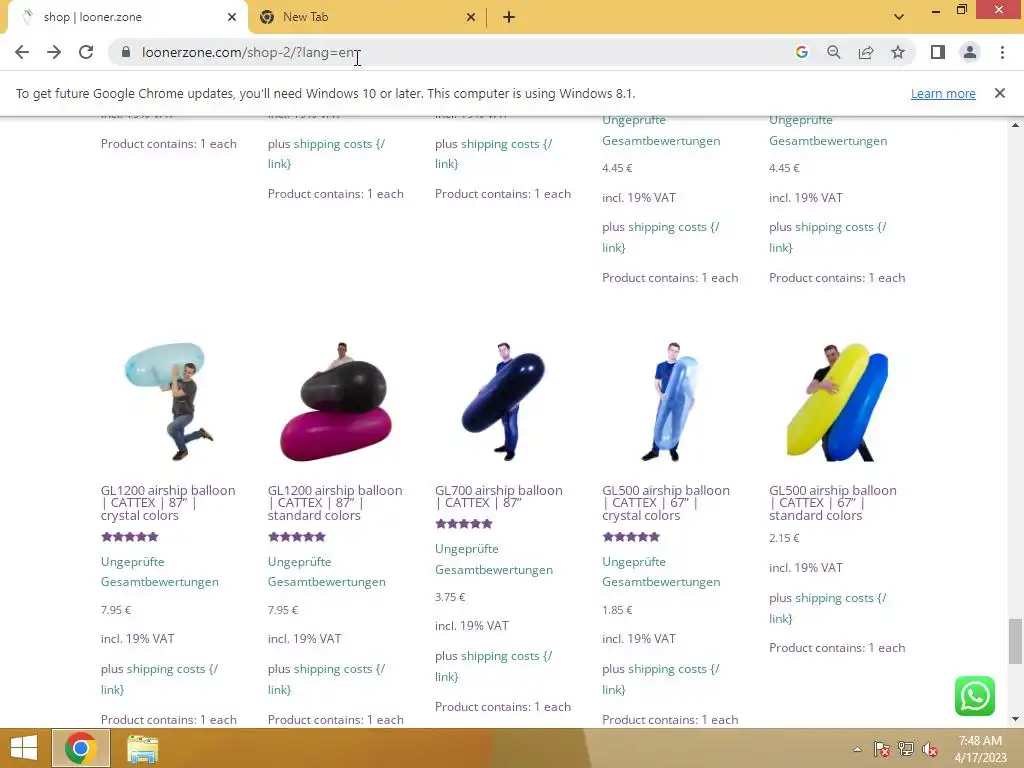Open GL500 standard colors balloon image
Image resolution: width=1024 pixels, height=768 pixels.
pos(837,401)
